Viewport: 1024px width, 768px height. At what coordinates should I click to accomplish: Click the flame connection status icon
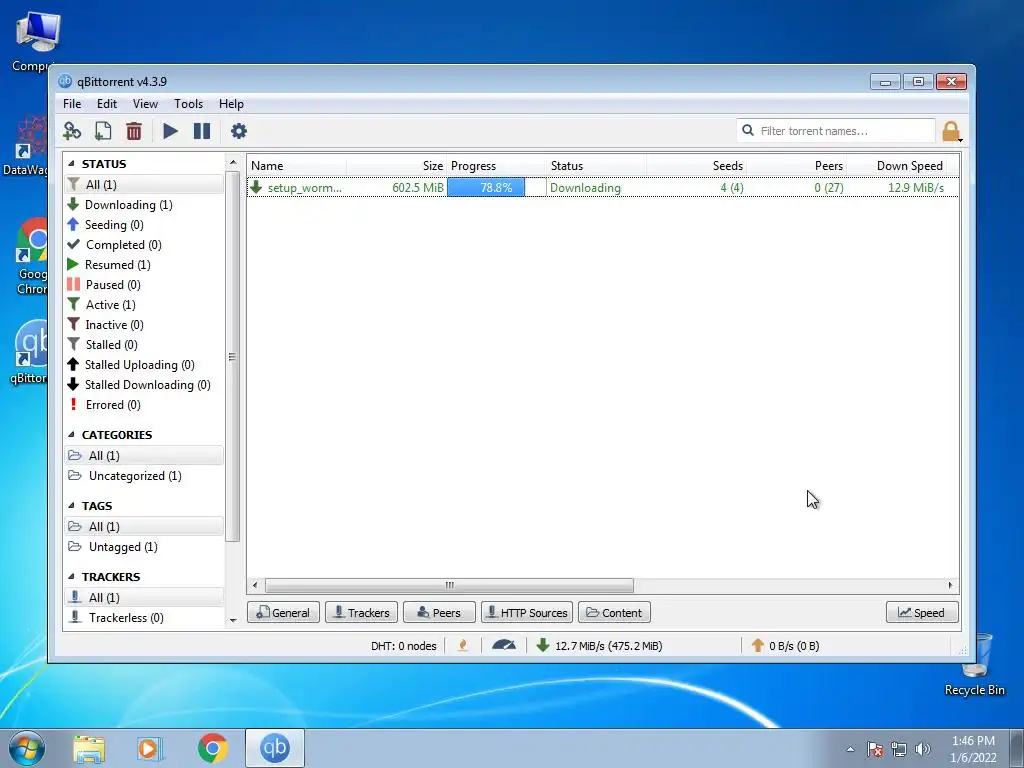pos(463,646)
